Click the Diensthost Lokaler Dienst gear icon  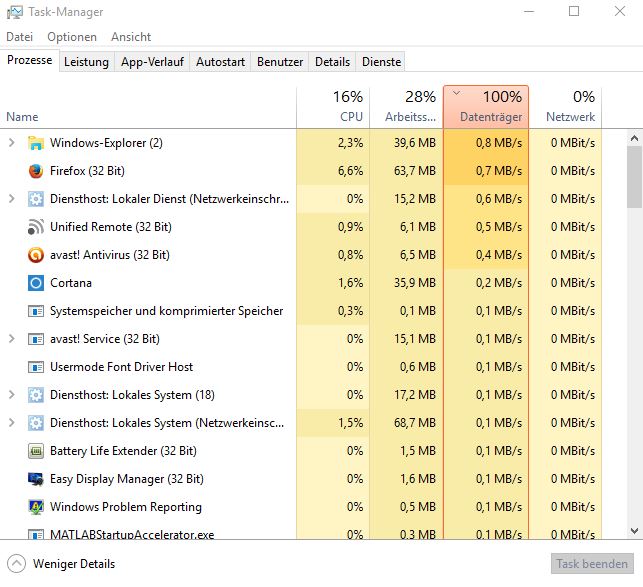pyautogui.click(x=36, y=199)
